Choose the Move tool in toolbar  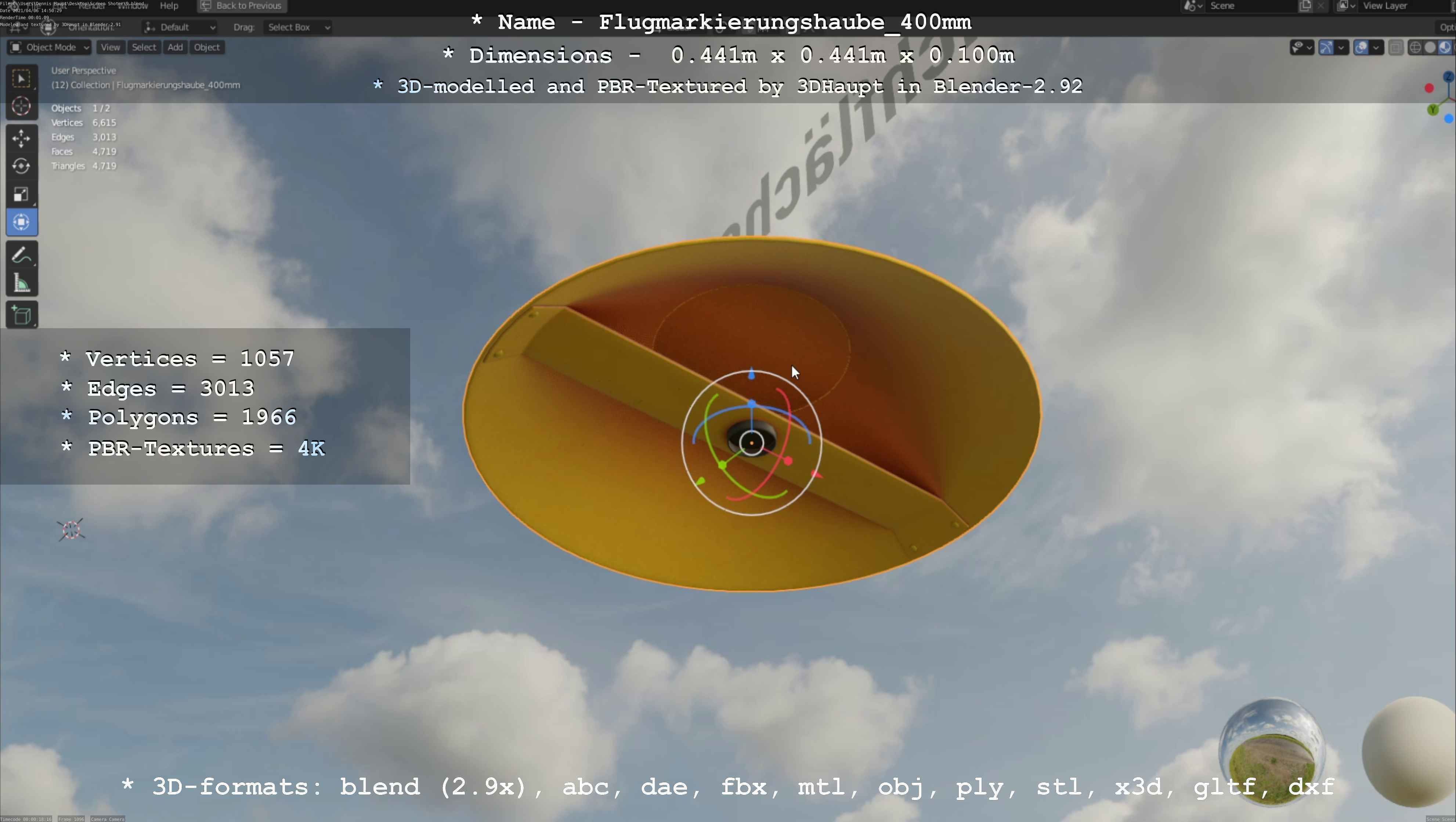pyautogui.click(x=21, y=138)
